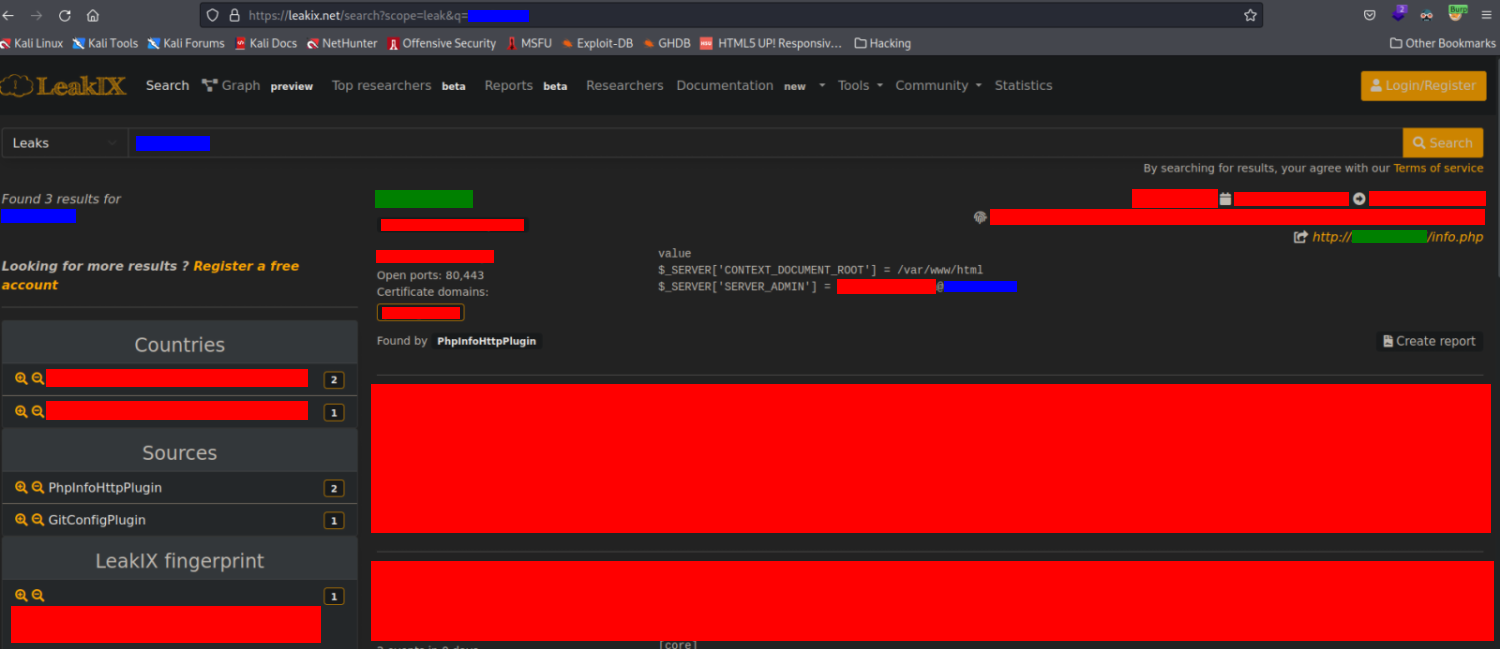Expand the Tools menu
This screenshot has height=649, width=1500.
pyautogui.click(x=860, y=86)
